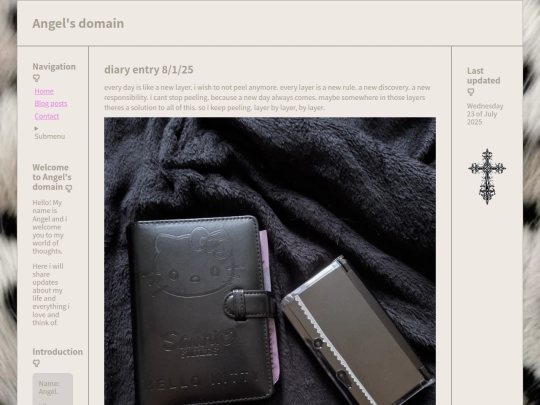This screenshot has width=540, height=405.
Task: Click the Navigation sidebar heading
Action: pyautogui.click(x=54, y=66)
